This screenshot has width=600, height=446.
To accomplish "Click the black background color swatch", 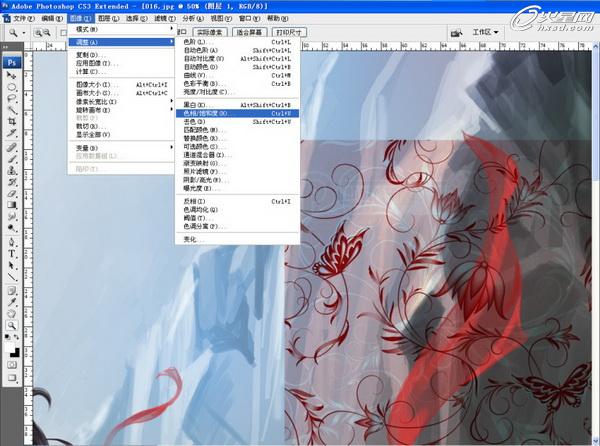I will click(15, 353).
